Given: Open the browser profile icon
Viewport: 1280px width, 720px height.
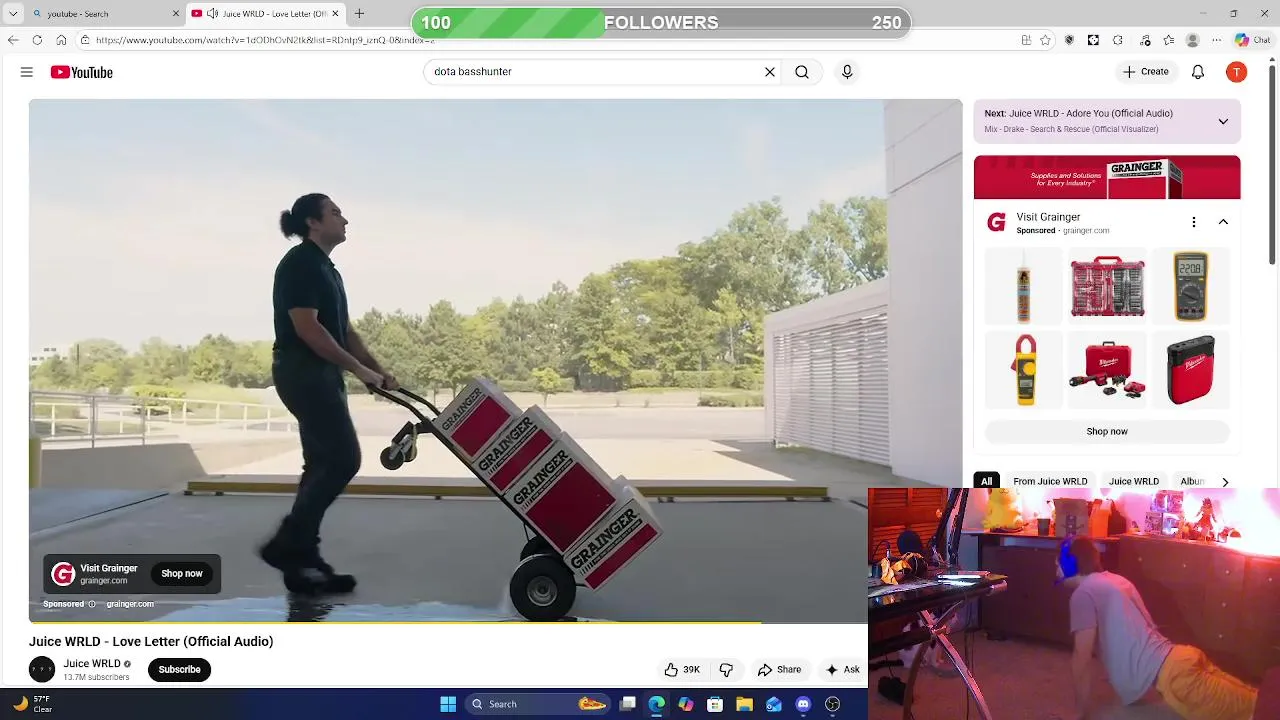Looking at the screenshot, I should (x=1192, y=40).
